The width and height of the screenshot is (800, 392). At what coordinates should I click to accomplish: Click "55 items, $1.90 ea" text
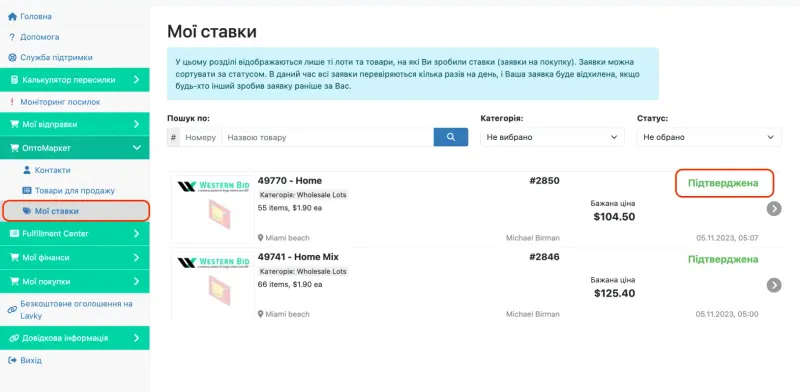point(290,208)
